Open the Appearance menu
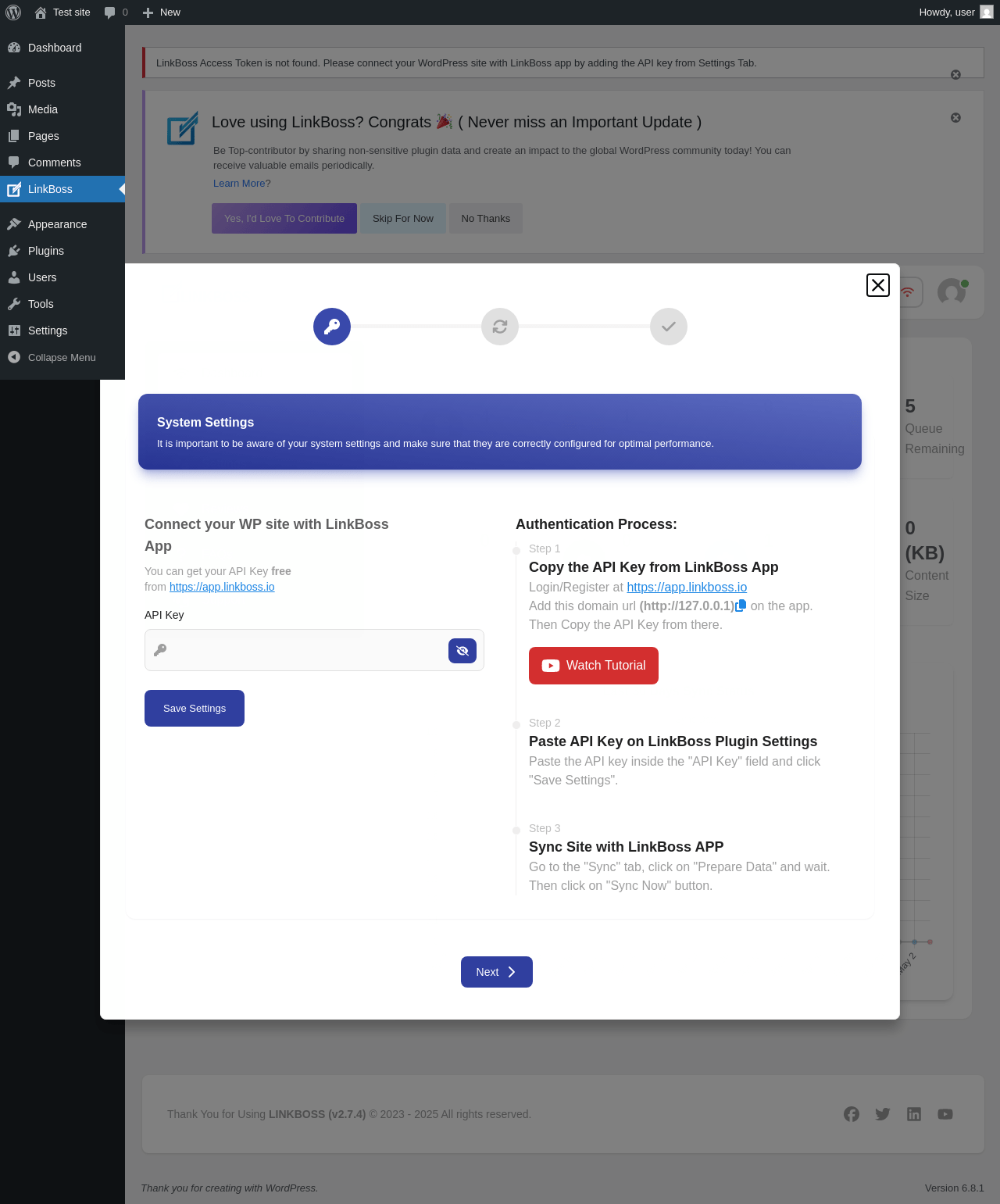 pos(62,224)
